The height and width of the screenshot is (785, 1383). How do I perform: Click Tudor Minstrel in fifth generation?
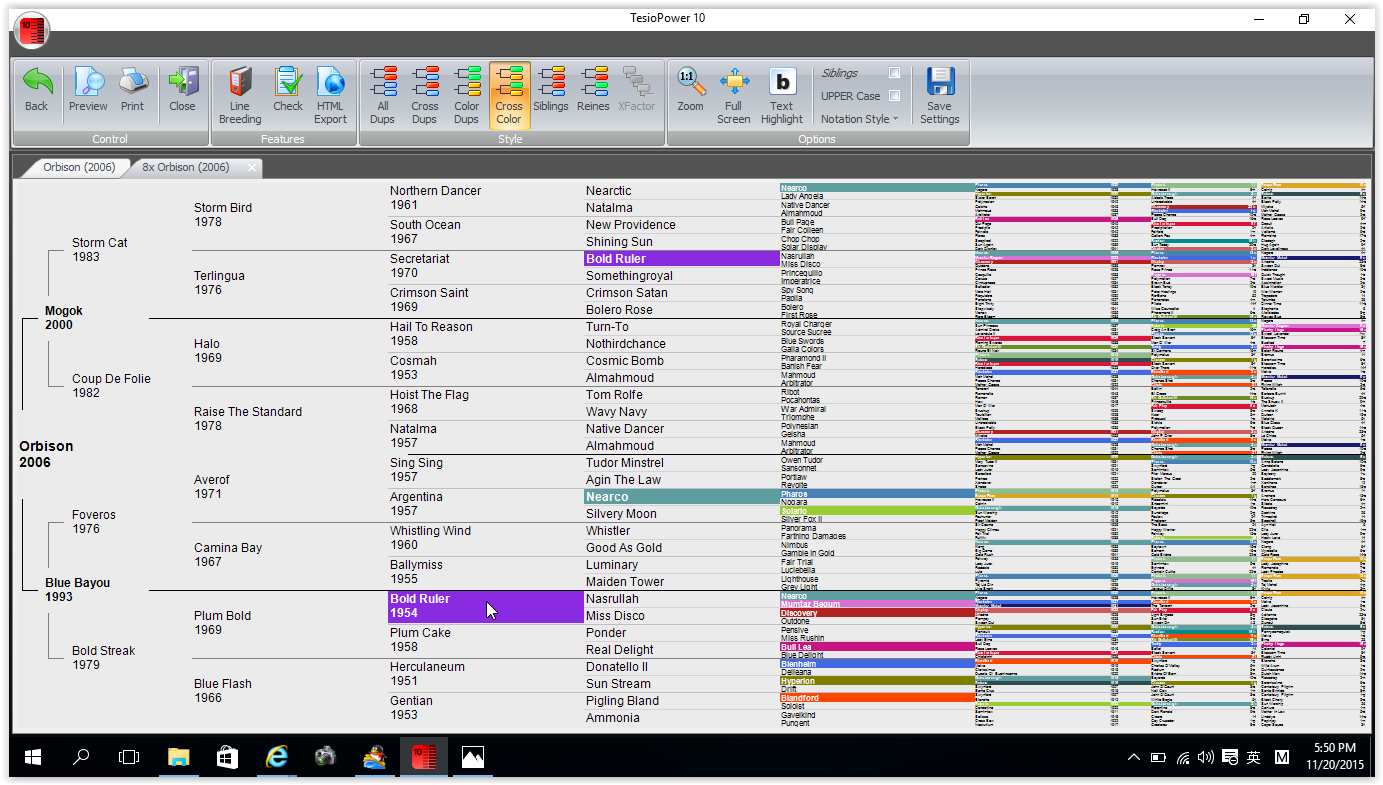point(624,463)
